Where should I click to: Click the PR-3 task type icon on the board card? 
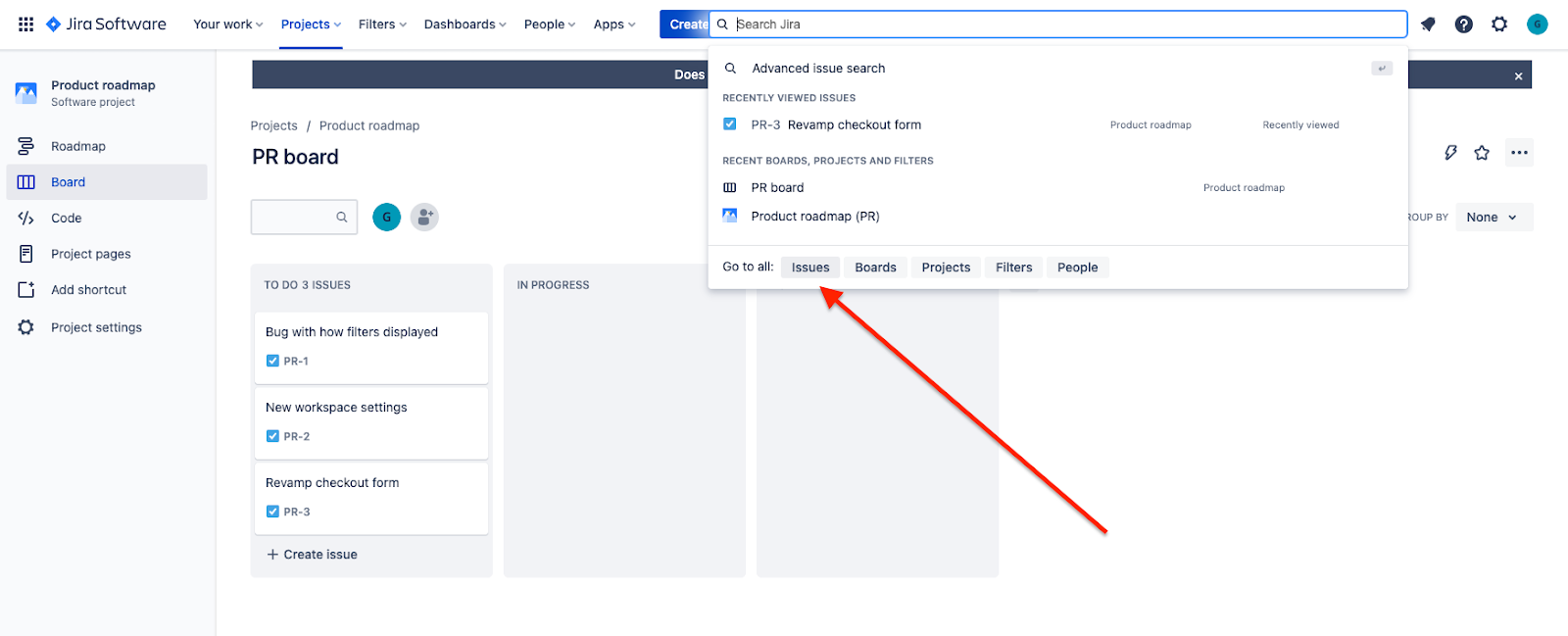click(x=272, y=512)
